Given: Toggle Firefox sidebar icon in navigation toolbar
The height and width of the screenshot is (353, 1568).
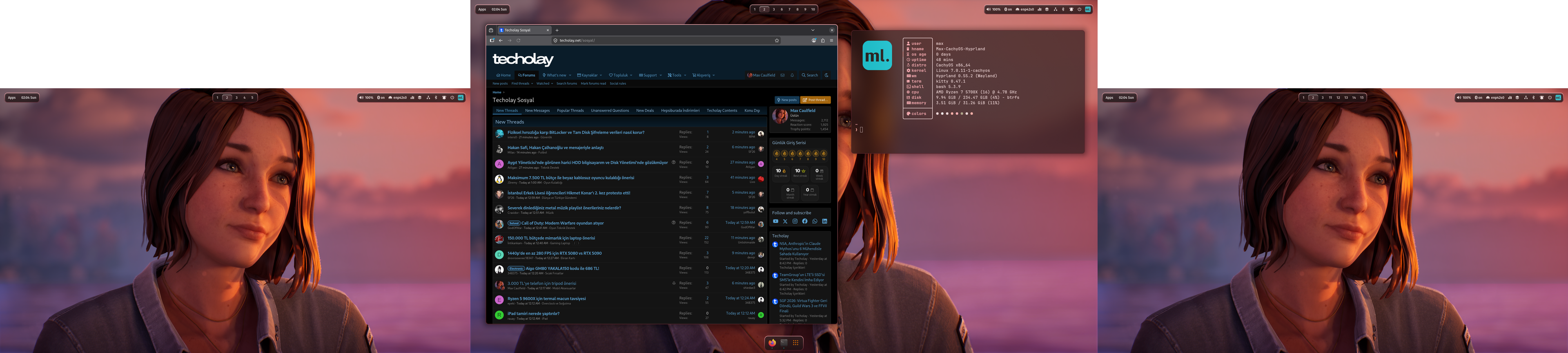Looking at the screenshot, I should coord(492,40).
